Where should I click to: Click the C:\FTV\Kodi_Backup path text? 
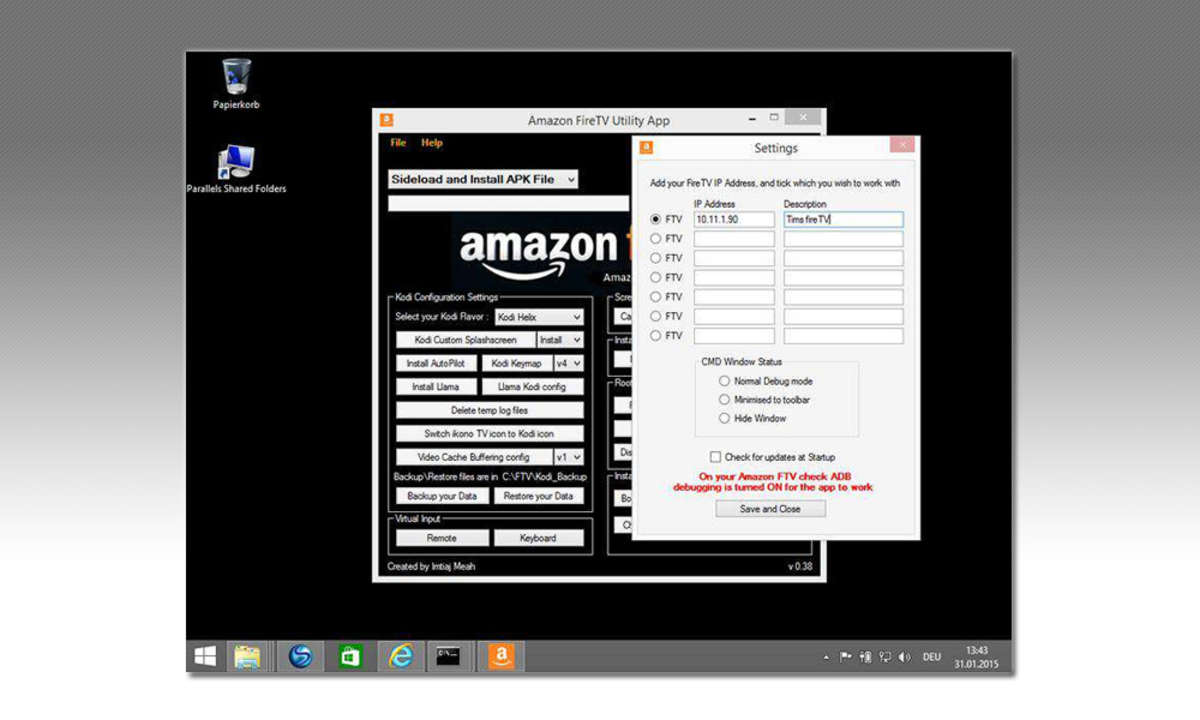[x=544, y=477]
